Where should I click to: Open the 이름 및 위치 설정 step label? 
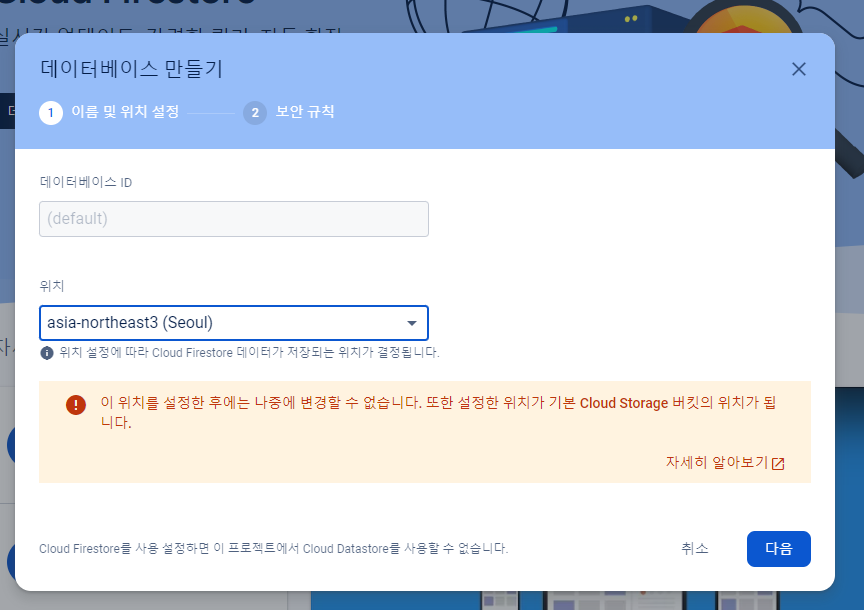tap(125, 112)
